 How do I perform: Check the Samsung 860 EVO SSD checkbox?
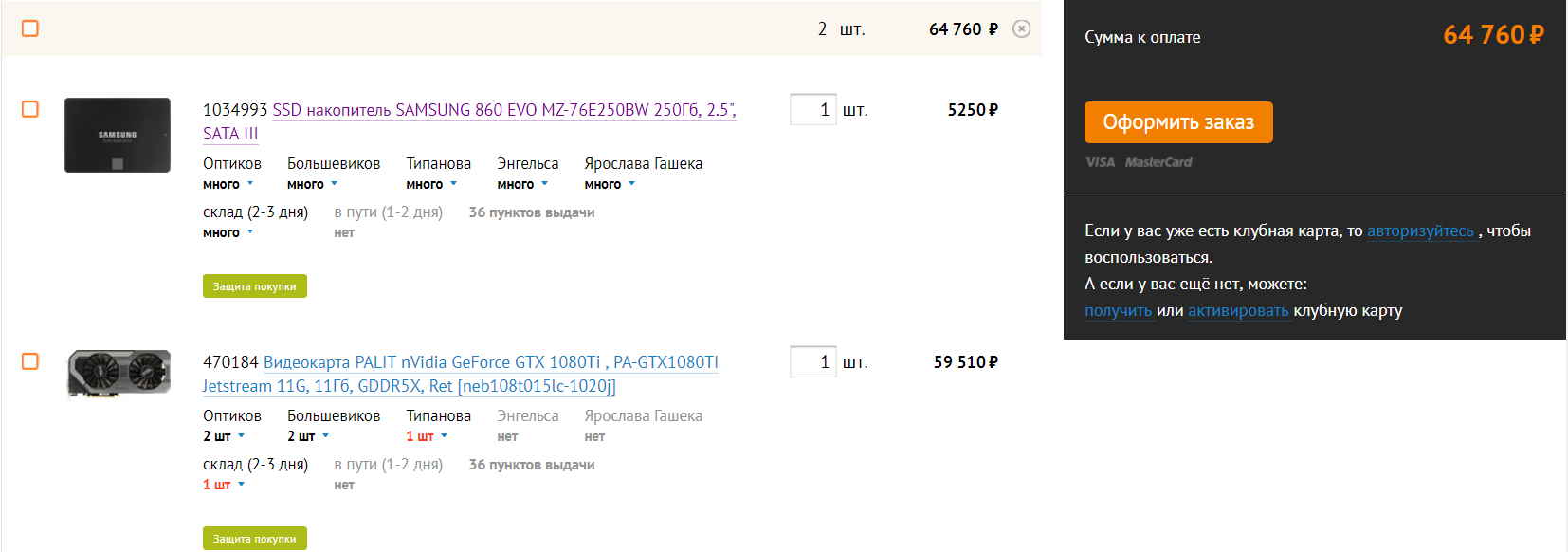tap(30, 109)
